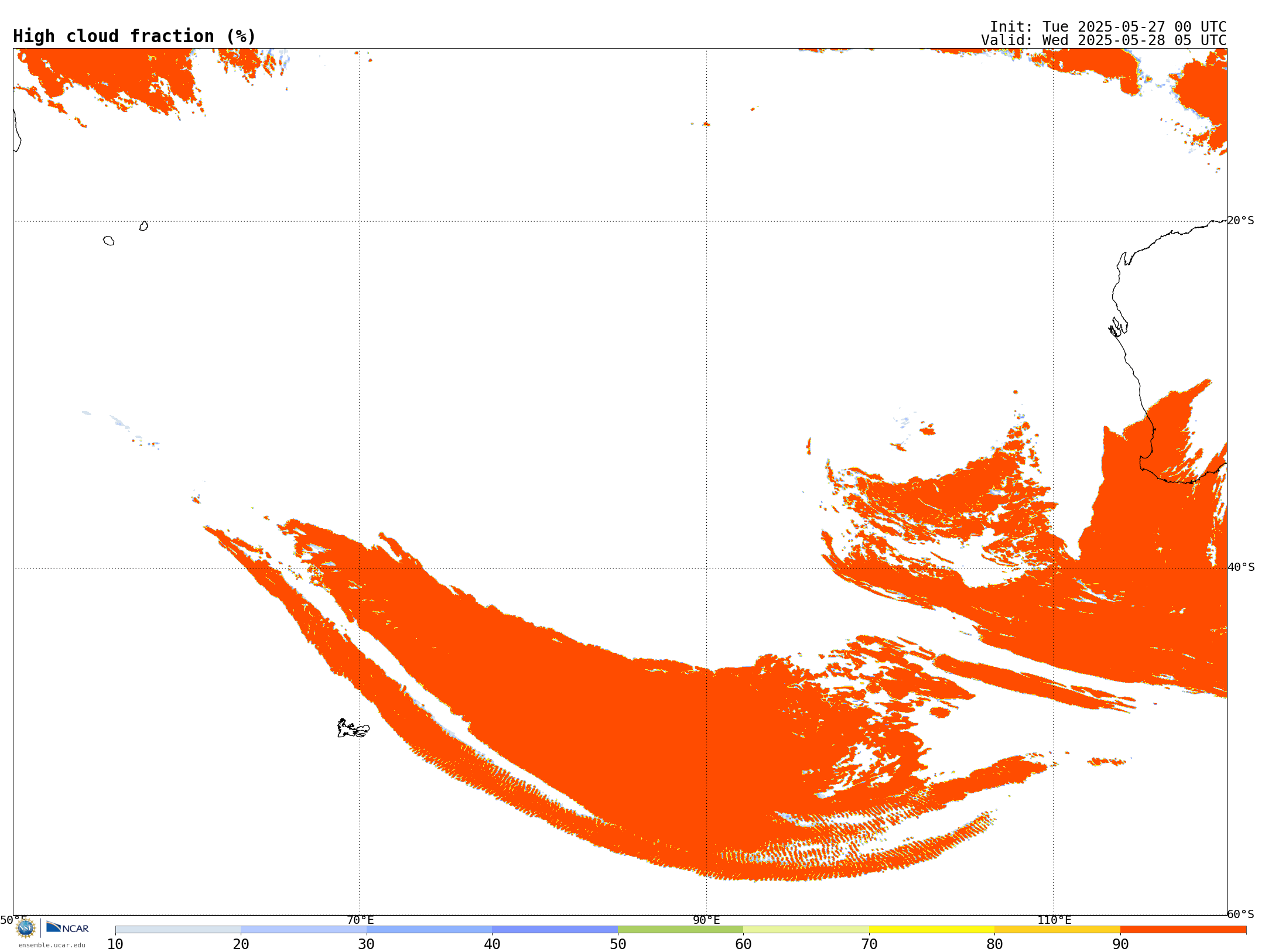Click the Kerguelen Islands outline near 70°E

click(x=353, y=728)
